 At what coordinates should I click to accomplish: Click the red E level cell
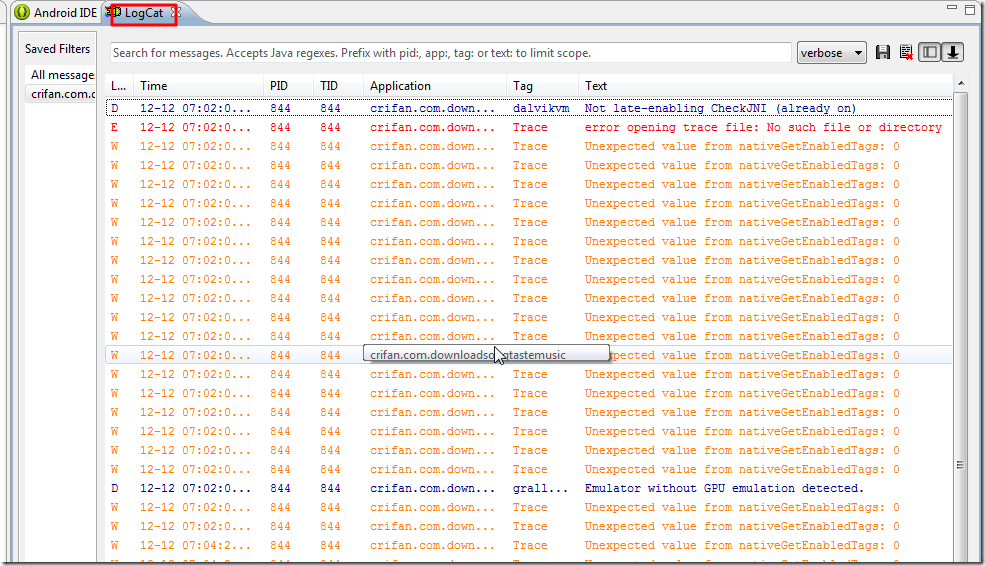(114, 127)
